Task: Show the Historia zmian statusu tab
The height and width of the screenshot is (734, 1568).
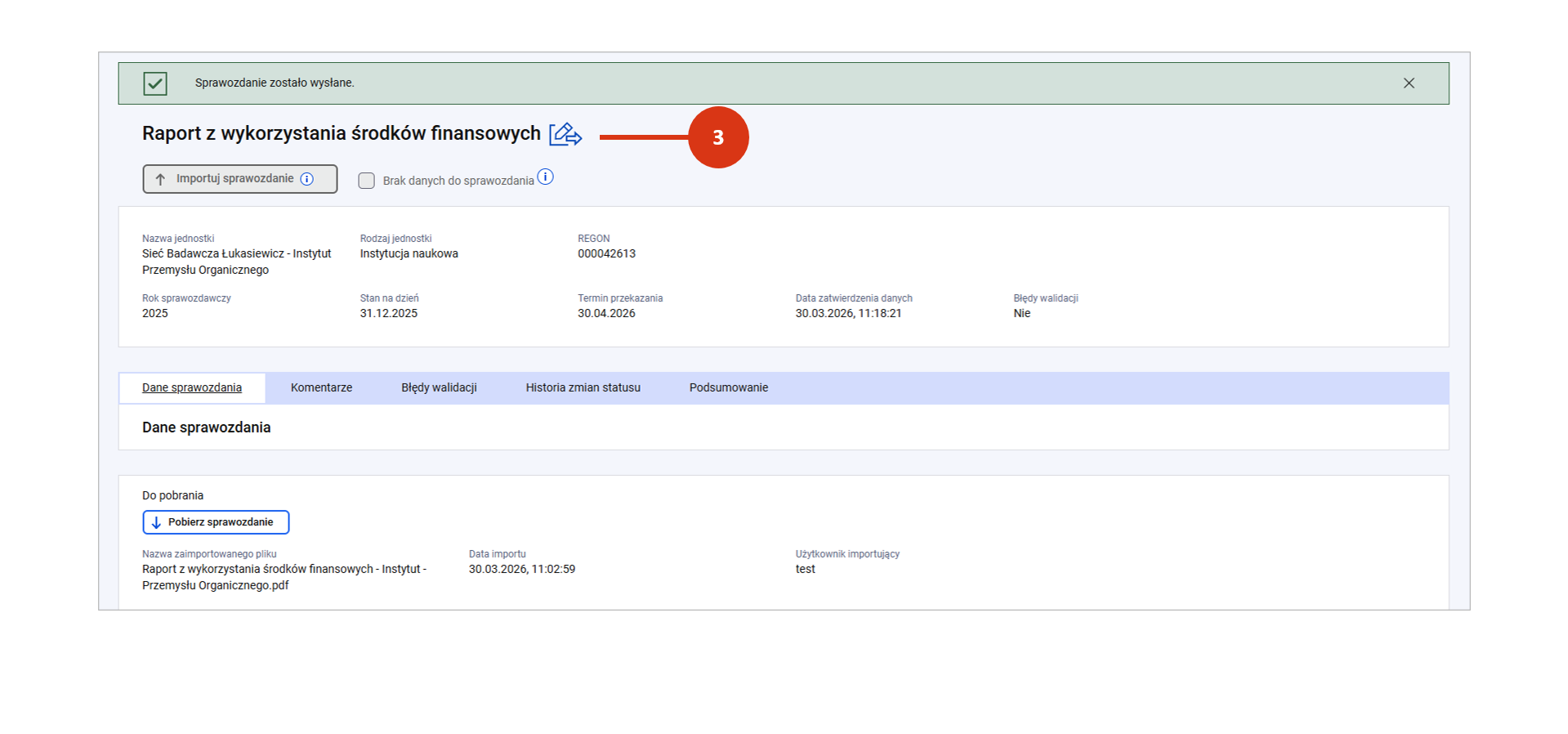Action: point(583,388)
